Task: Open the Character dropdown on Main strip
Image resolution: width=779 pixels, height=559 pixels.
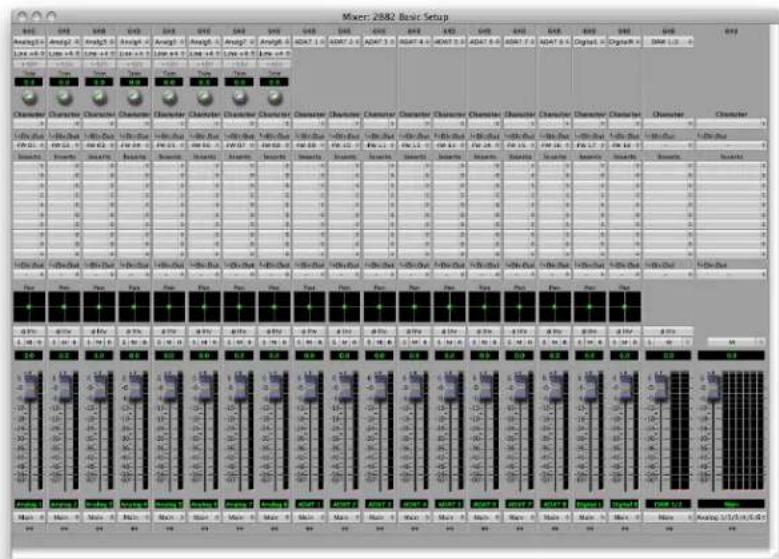Action: 731,123
